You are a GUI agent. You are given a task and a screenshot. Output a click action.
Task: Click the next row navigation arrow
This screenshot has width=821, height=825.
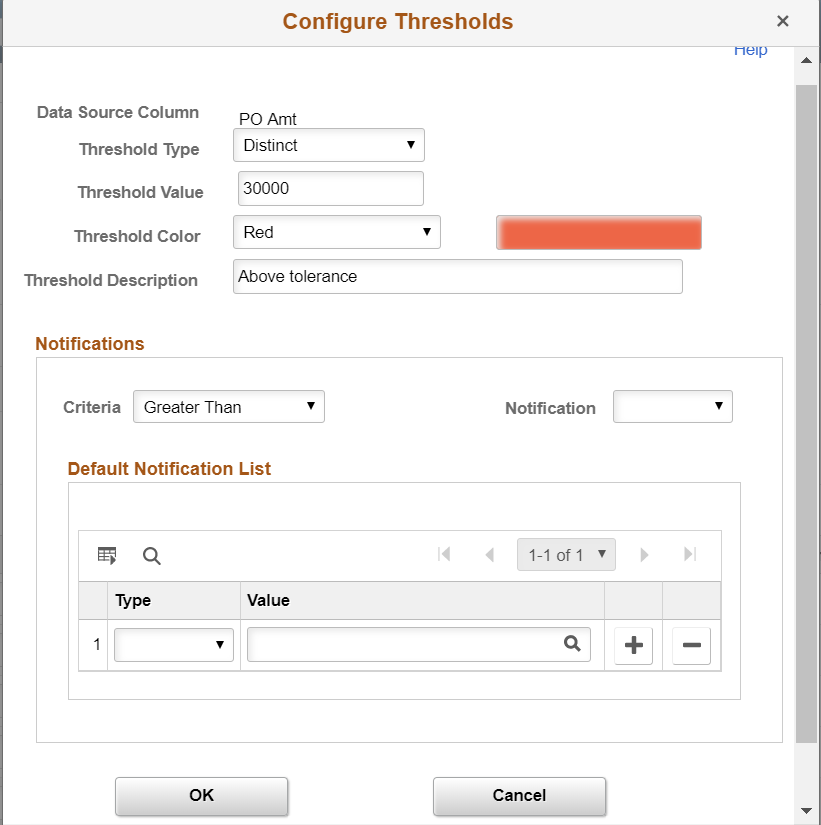point(644,554)
